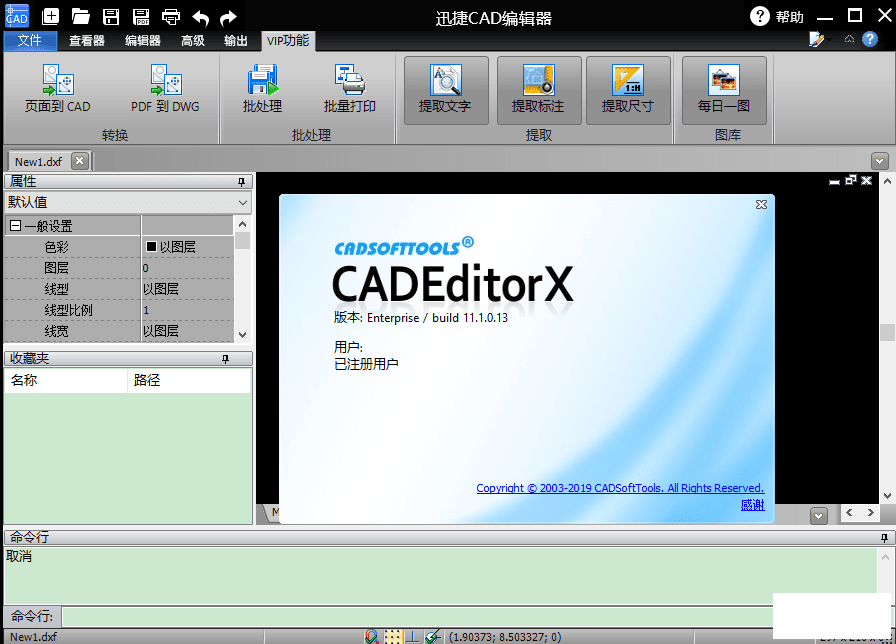Close the New1.dxf tab

[x=79, y=161]
